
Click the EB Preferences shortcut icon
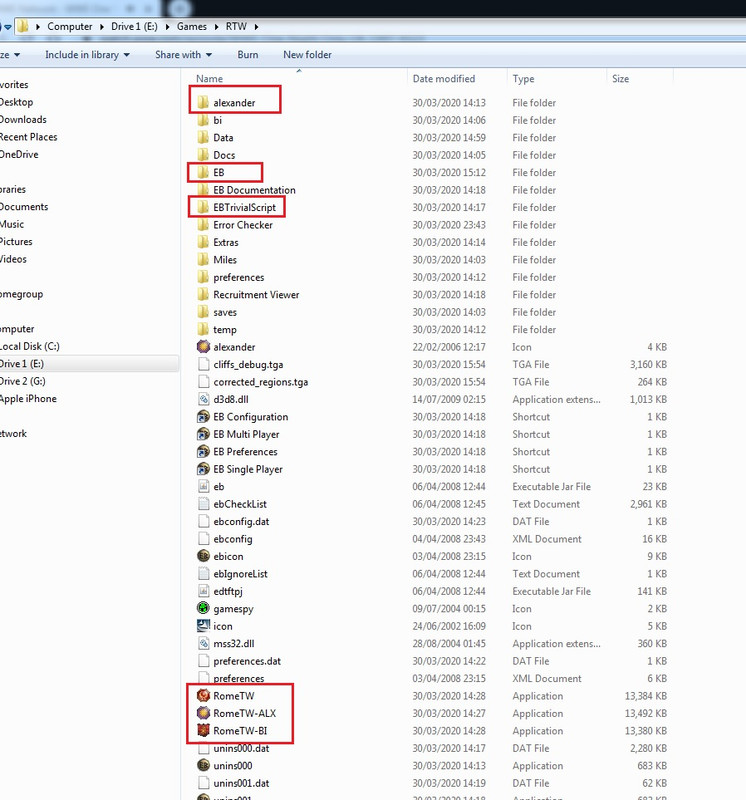[x=203, y=452]
